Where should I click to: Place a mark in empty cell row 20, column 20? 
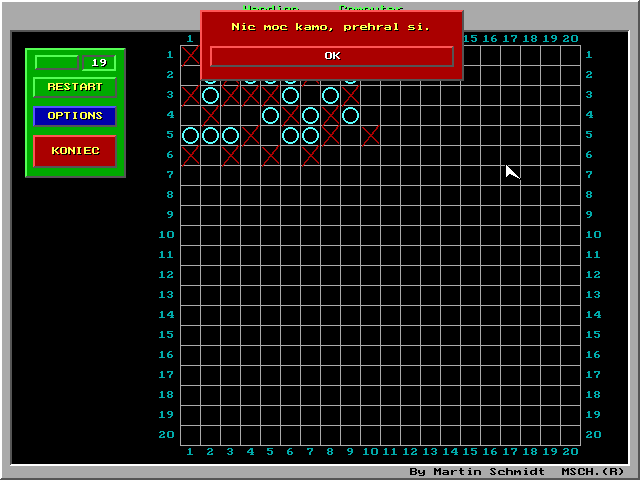pos(570,436)
